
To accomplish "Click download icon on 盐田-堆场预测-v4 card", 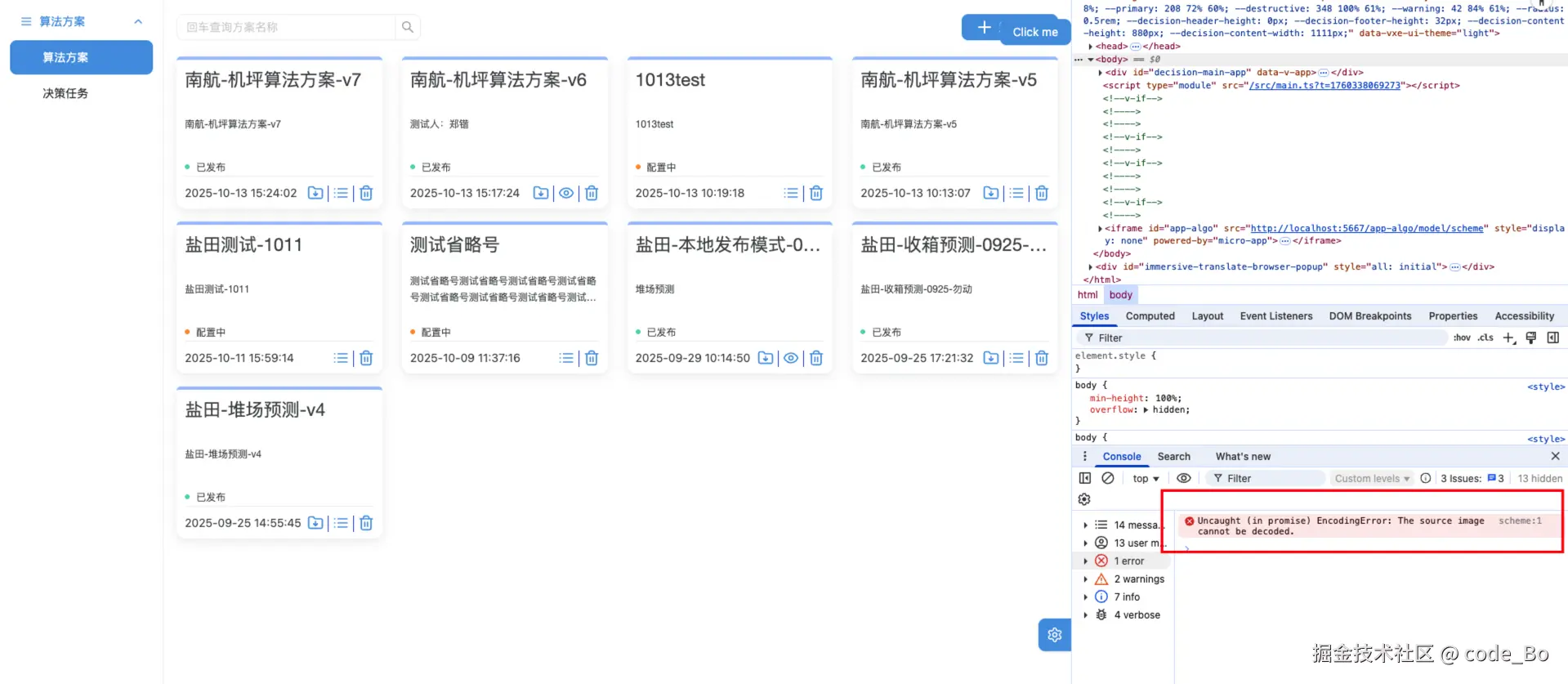I will pyautogui.click(x=315, y=523).
